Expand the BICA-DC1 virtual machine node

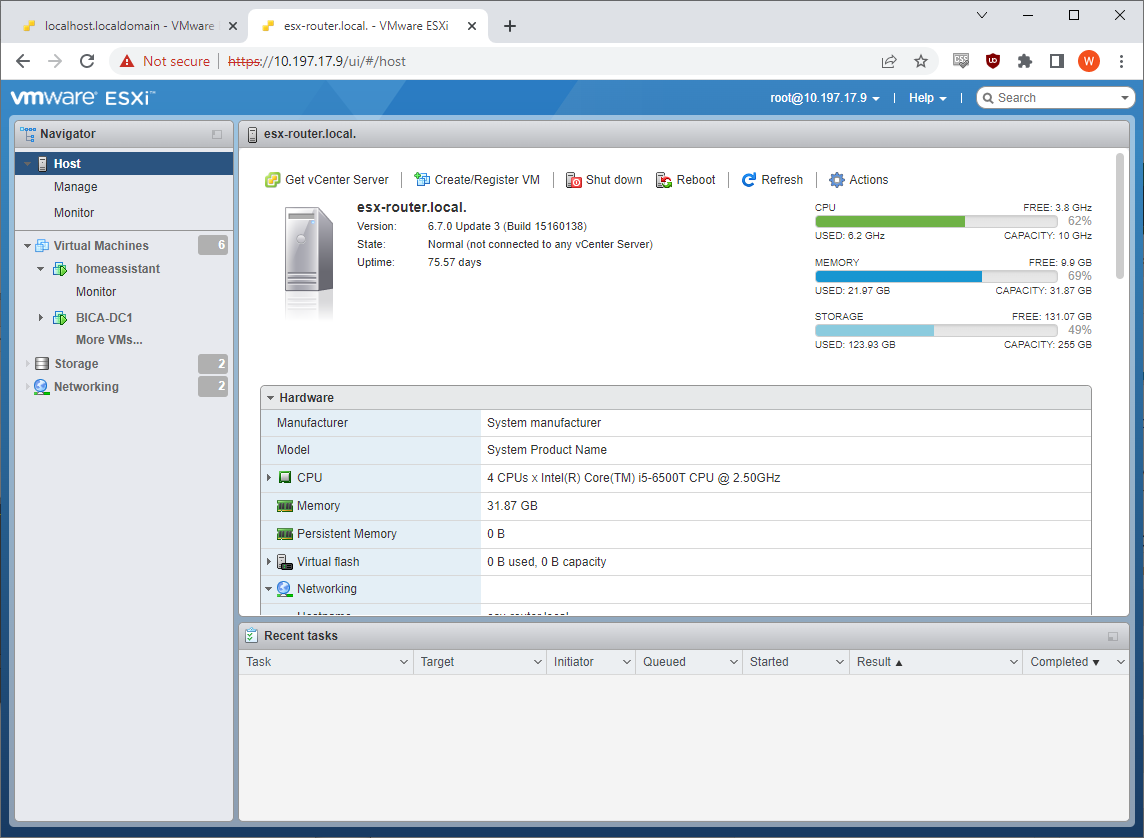click(x=41, y=318)
